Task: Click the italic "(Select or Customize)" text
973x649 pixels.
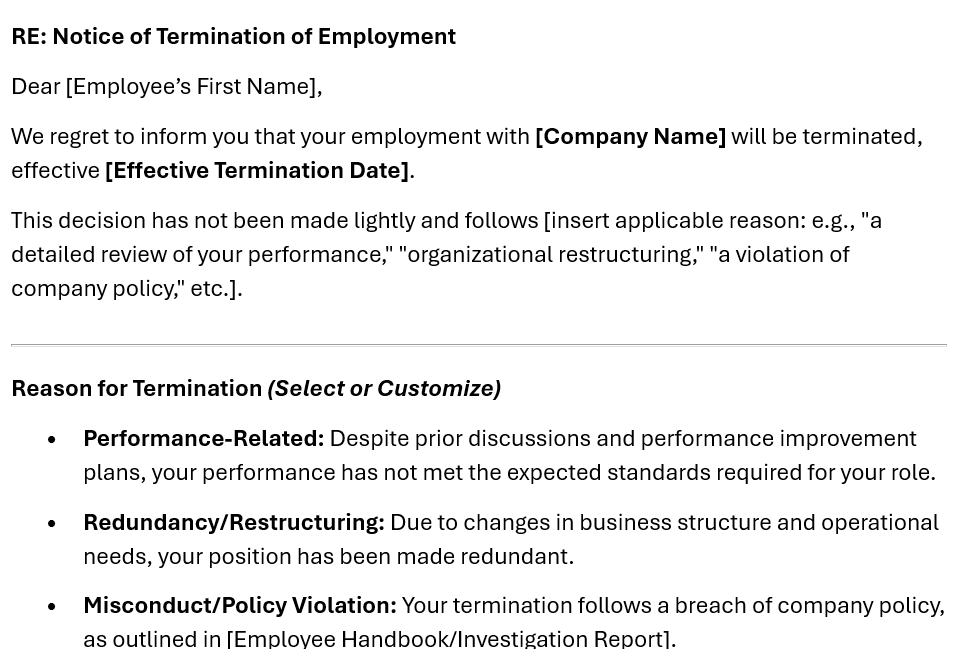Action: point(384,389)
